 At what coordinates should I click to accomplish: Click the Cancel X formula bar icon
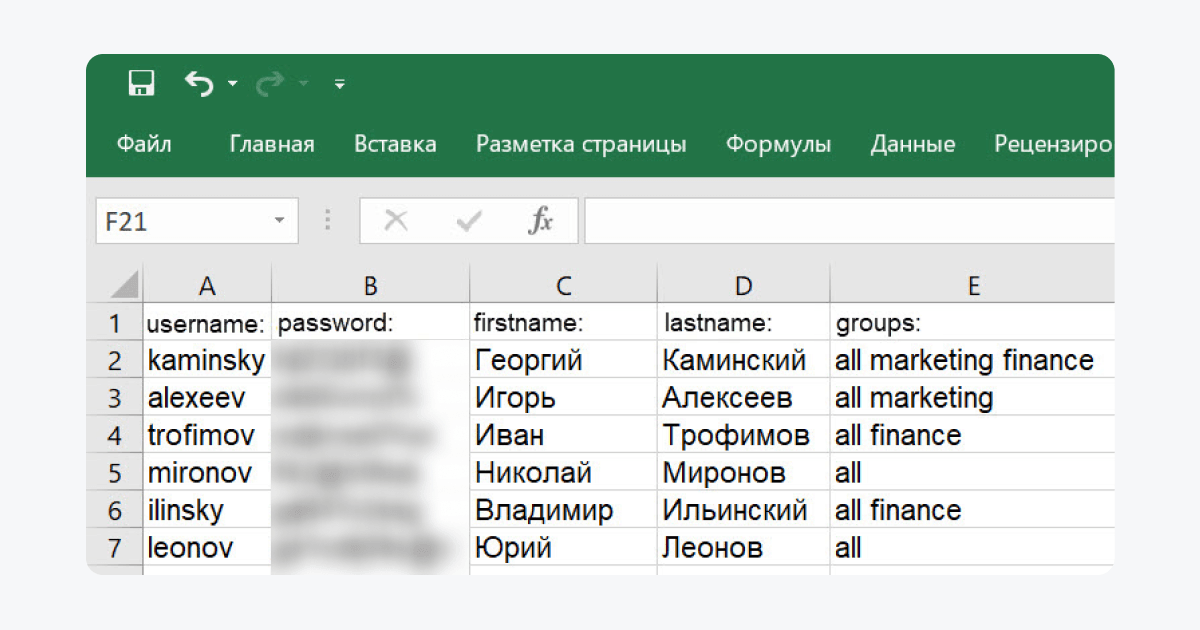(396, 221)
